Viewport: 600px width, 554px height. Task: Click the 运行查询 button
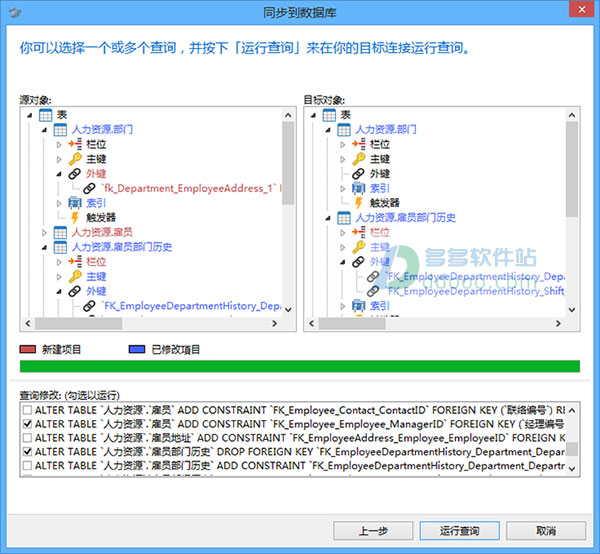click(x=460, y=531)
